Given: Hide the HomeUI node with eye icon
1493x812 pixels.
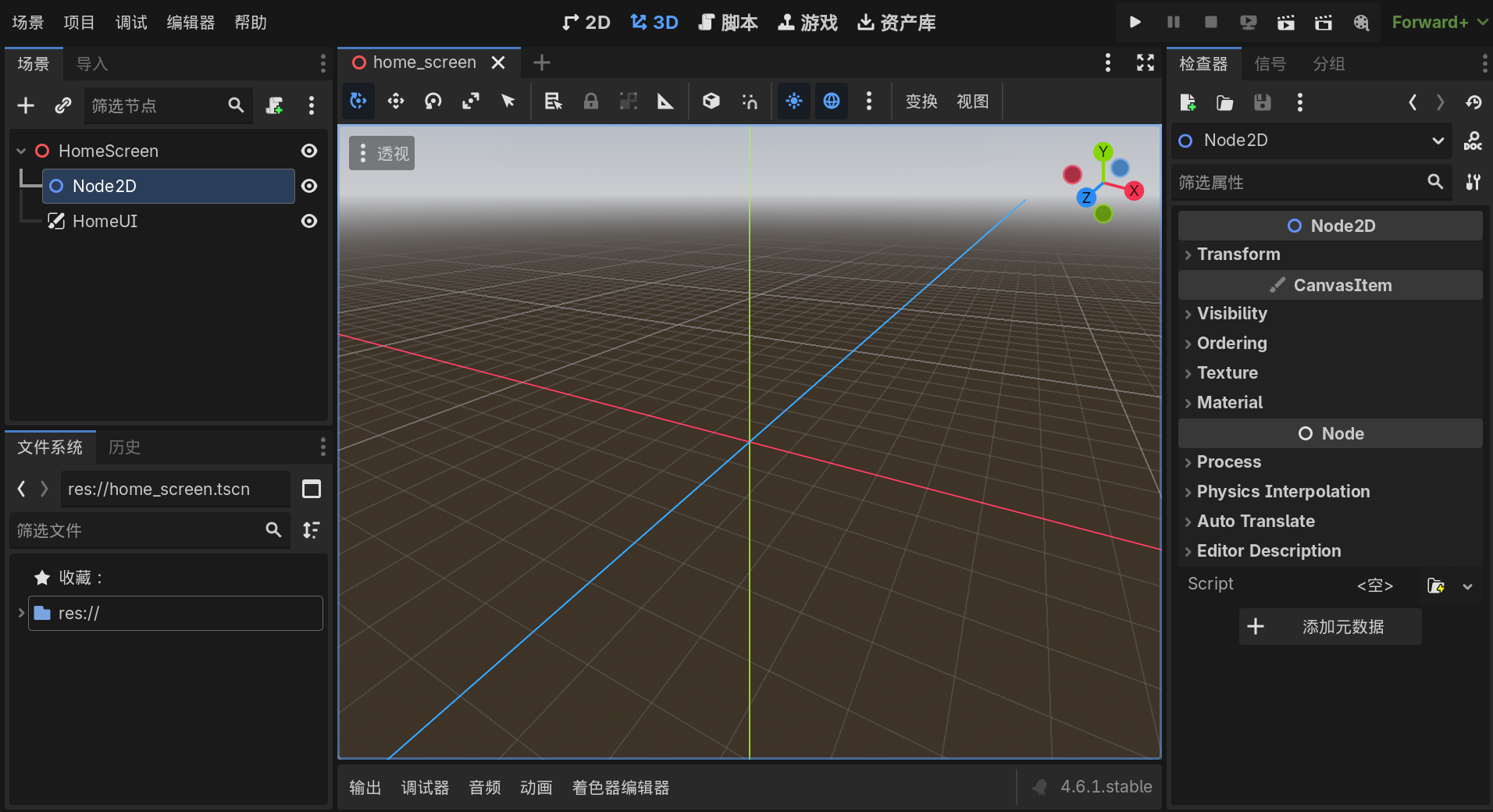Looking at the screenshot, I should tap(309, 221).
